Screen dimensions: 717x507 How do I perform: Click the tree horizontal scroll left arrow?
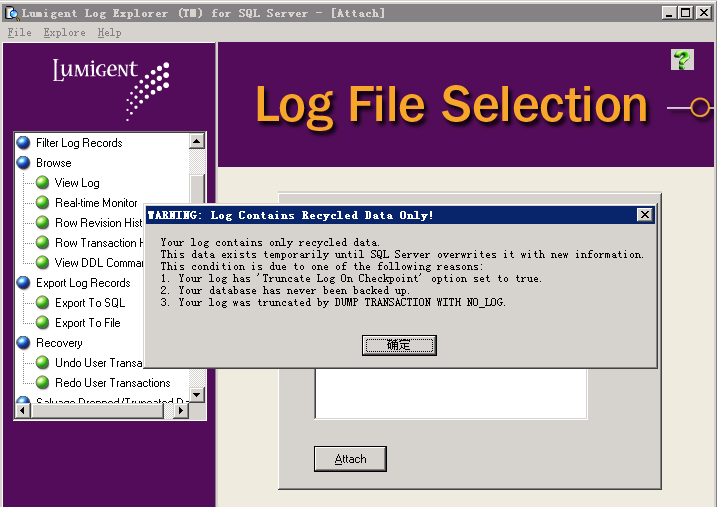click(22, 411)
